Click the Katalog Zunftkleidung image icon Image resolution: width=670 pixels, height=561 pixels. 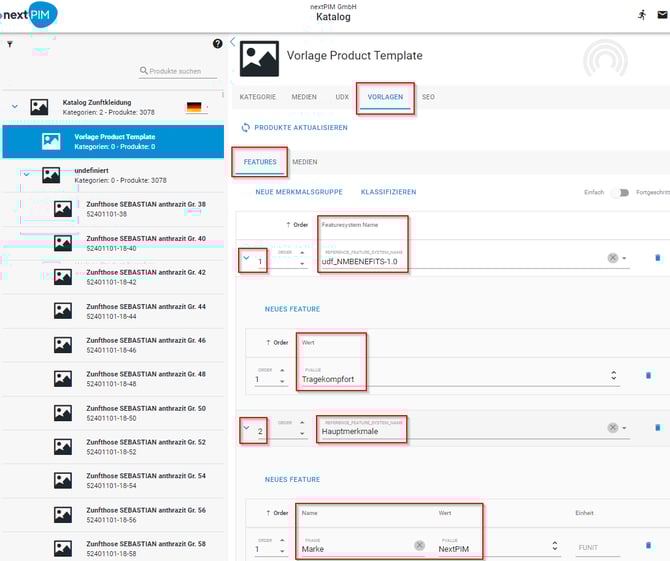[39, 107]
